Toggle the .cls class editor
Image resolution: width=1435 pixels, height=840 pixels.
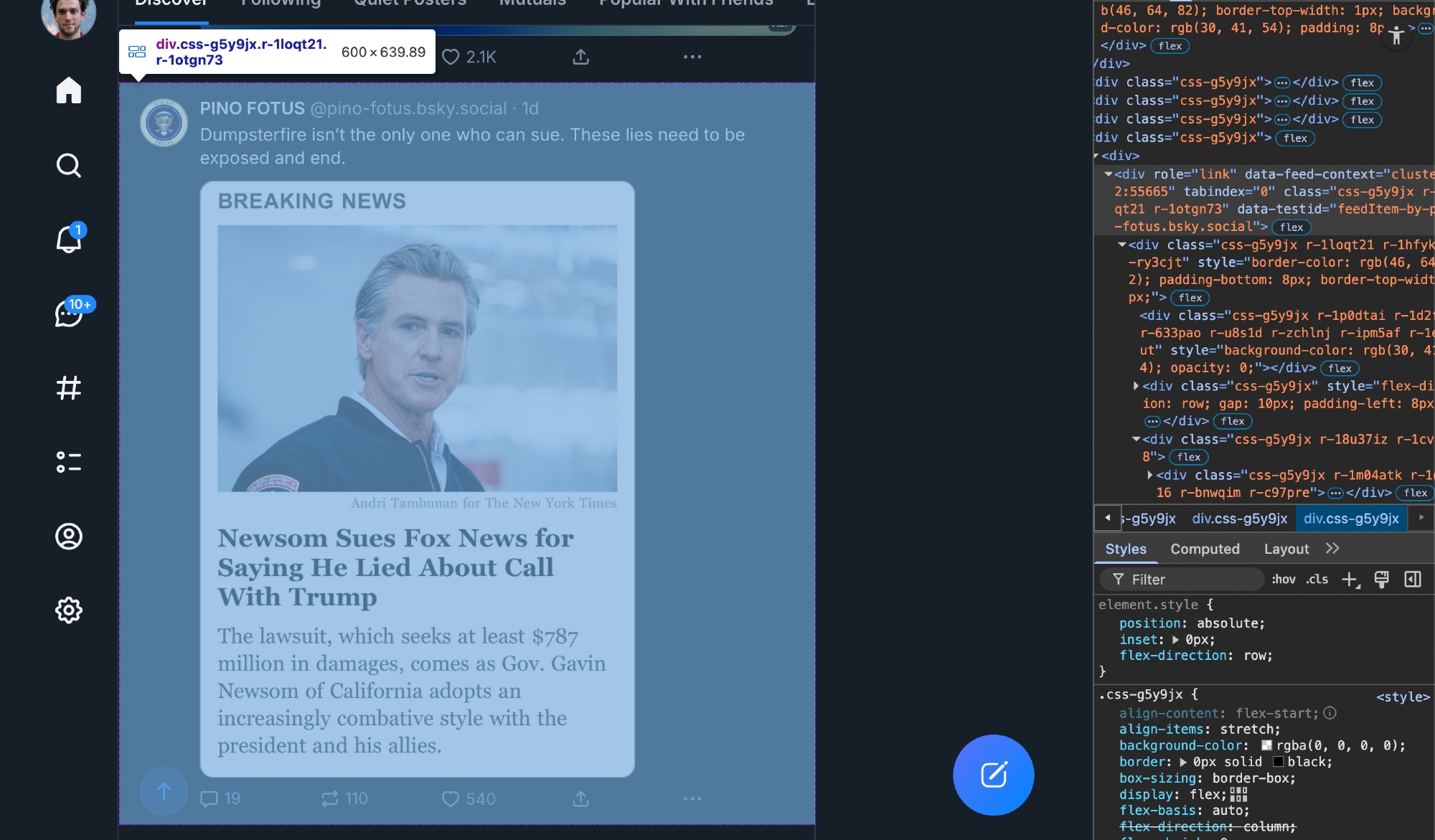coord(1317,580)
